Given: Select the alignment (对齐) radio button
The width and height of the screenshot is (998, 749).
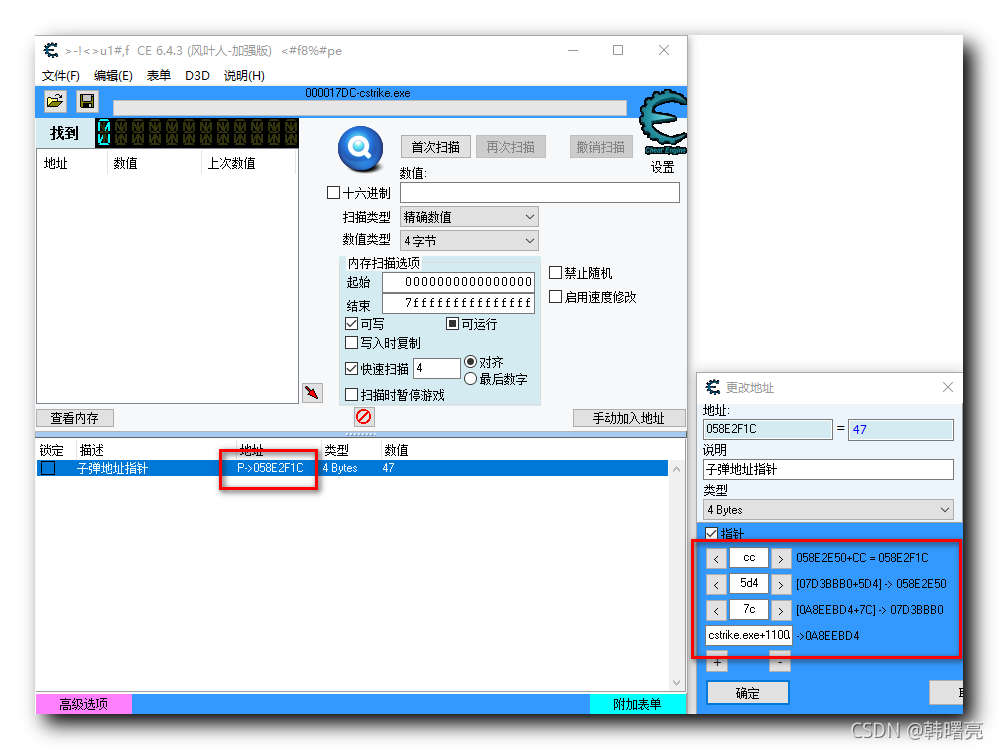Looking at the screenshot, I should pos(470,361).
